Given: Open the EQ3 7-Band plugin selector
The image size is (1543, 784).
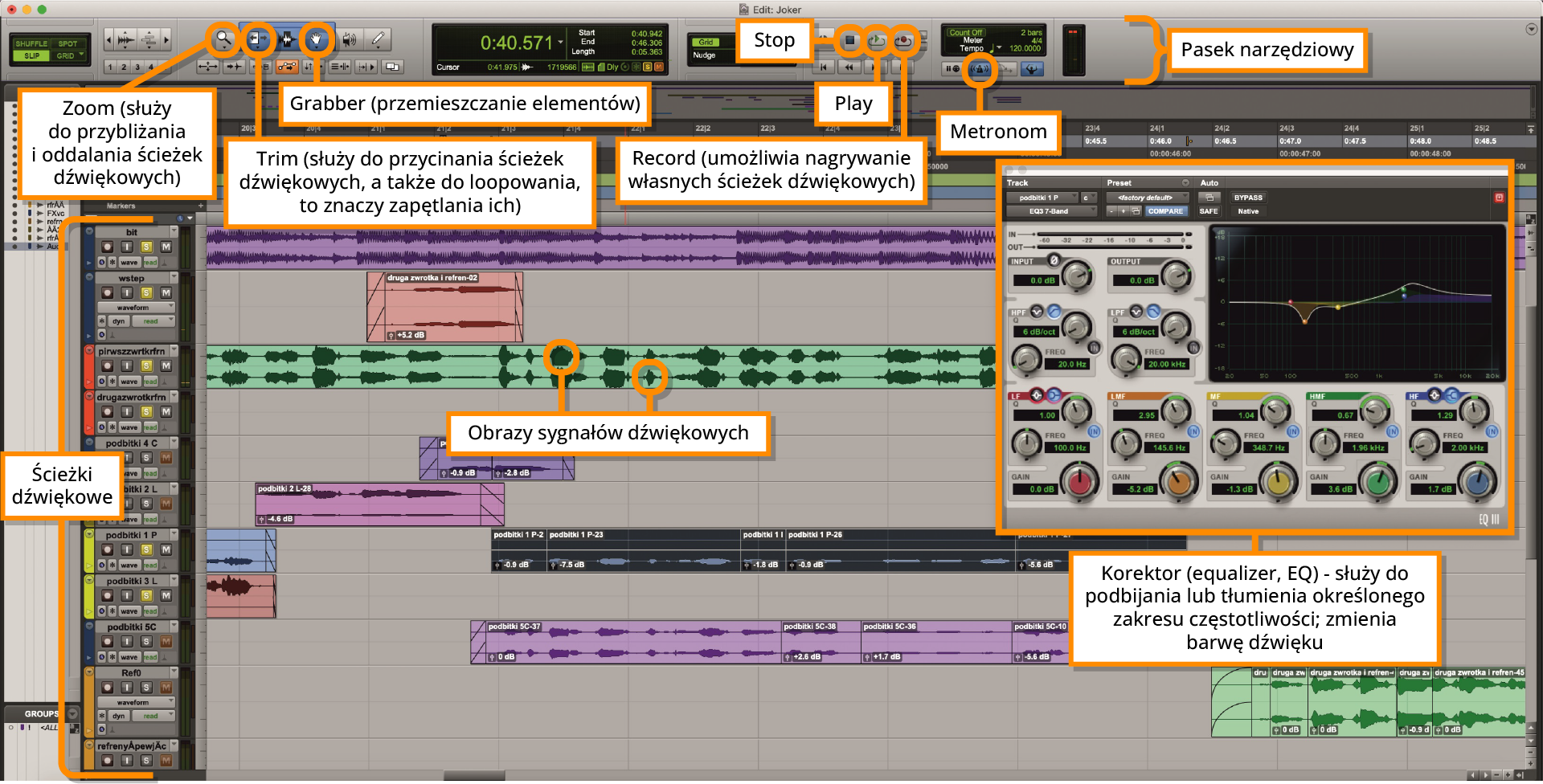Looking at the screenshot, I should [1050, 211].
